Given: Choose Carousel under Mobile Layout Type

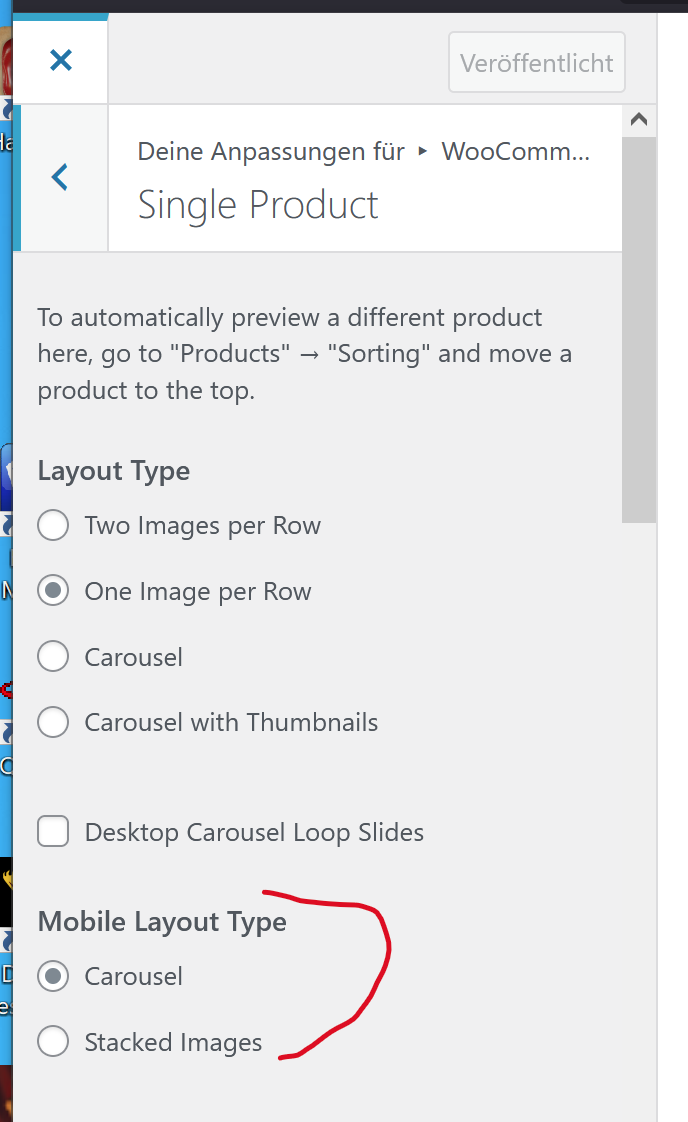Looking at the screenshot, I should click(x=53, y=976).
